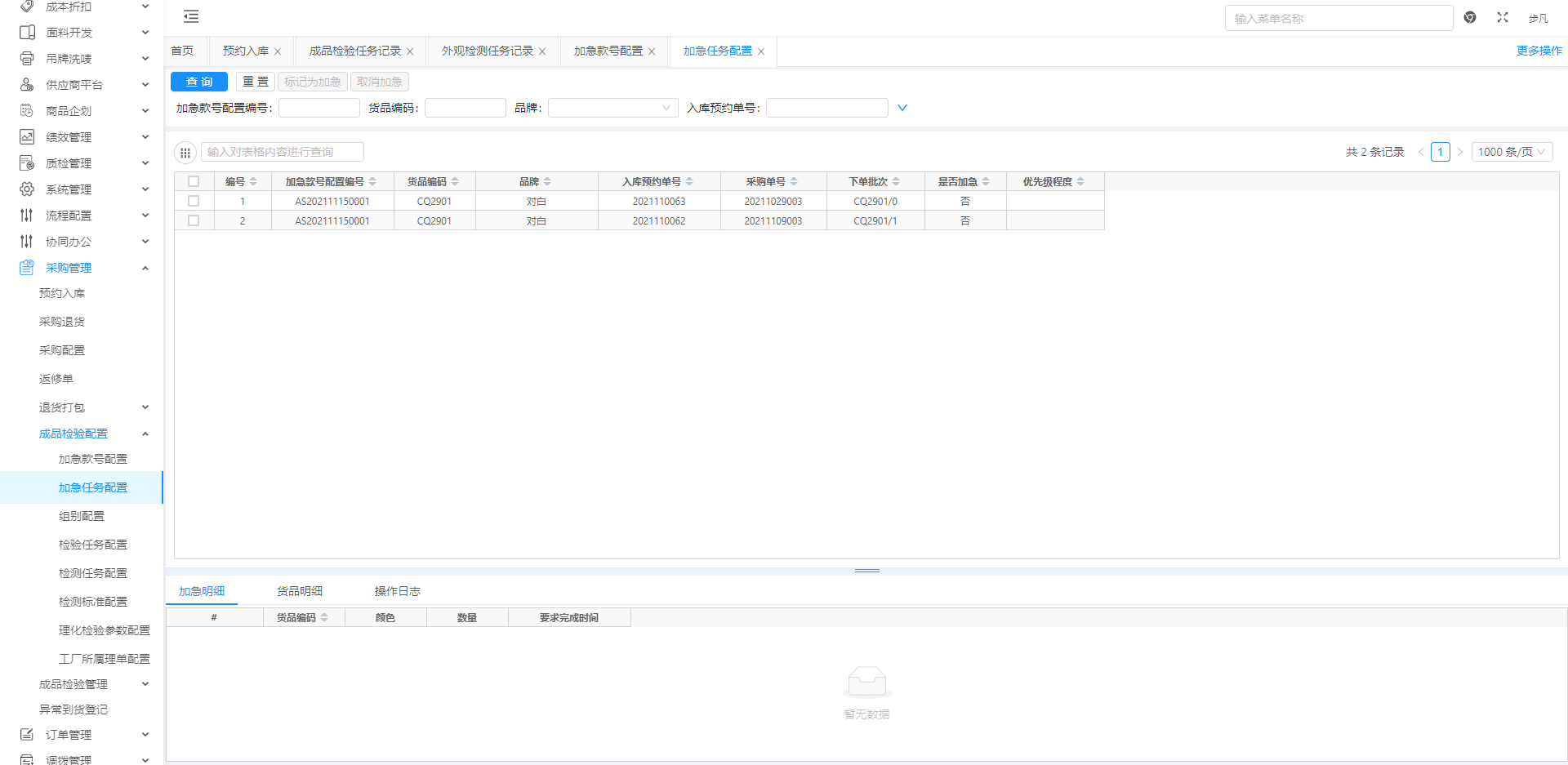
Task: Tick the select-all checkbox in the table header
Action: 194,182
